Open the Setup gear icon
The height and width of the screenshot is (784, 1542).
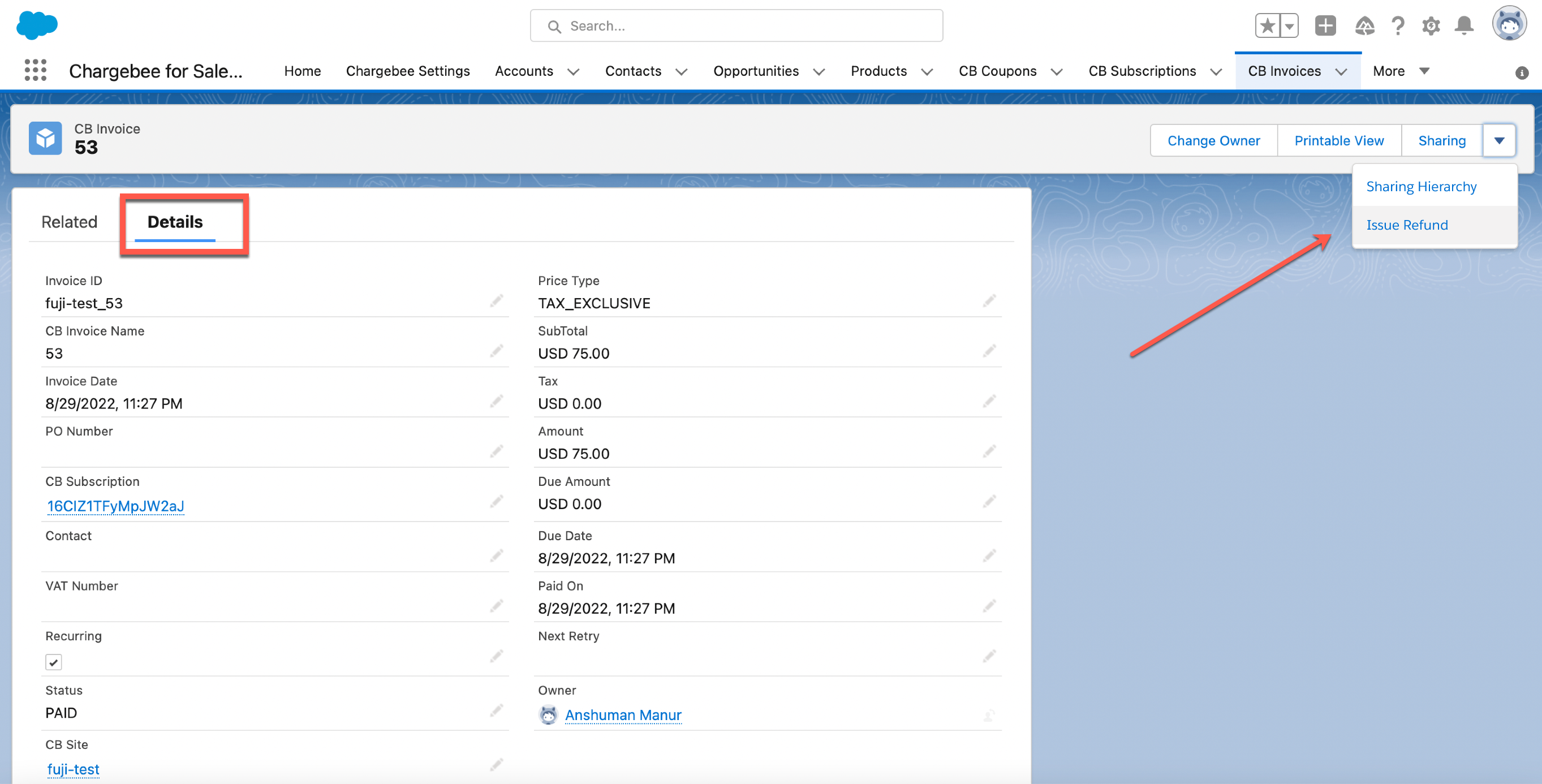point(1431,25)
